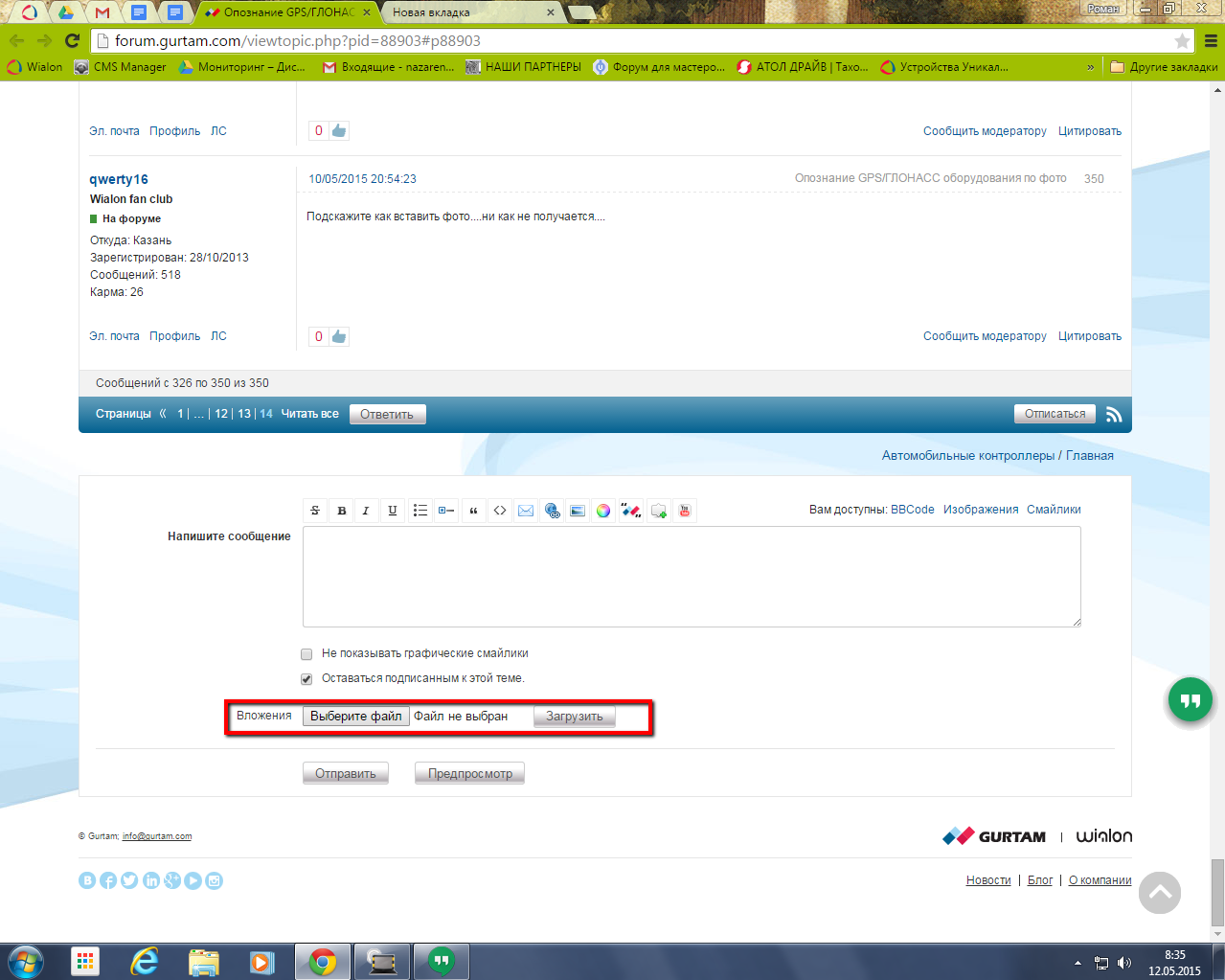Enable 'Не показывать графические смайлики' checkbox

click(x=306, y=654)
